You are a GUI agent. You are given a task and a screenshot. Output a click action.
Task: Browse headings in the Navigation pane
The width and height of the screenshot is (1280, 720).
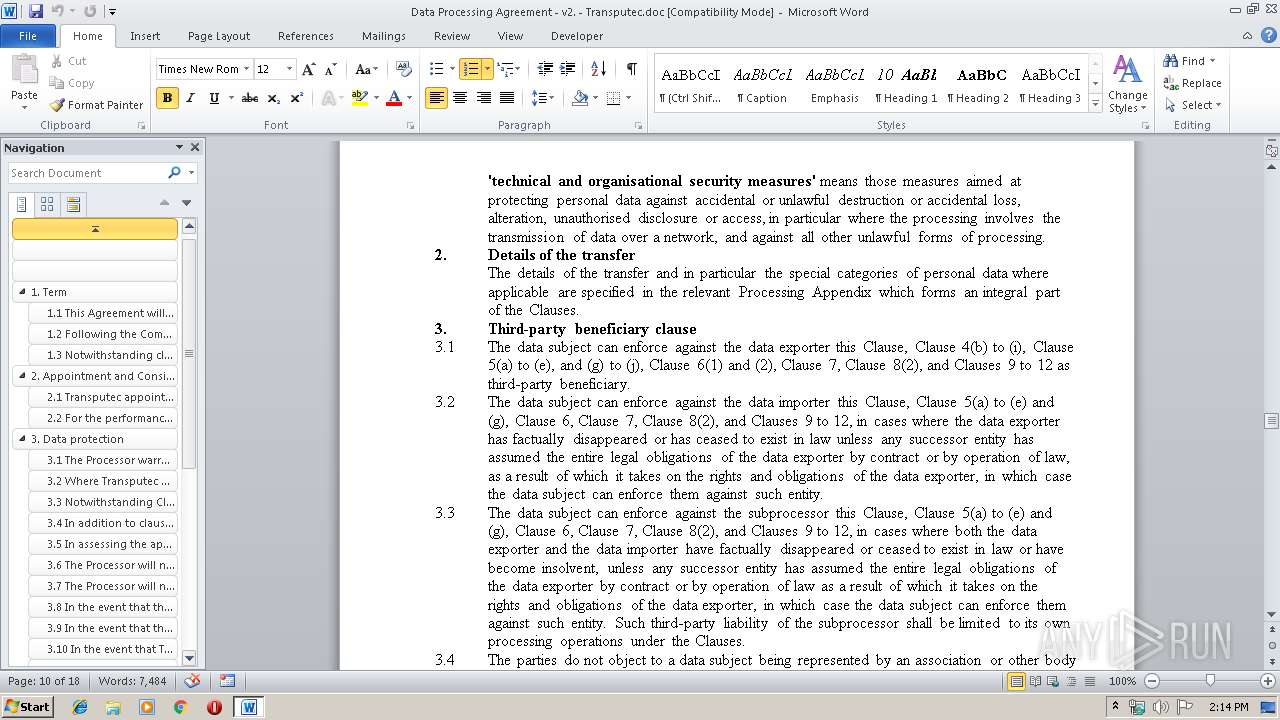[22, 204]
